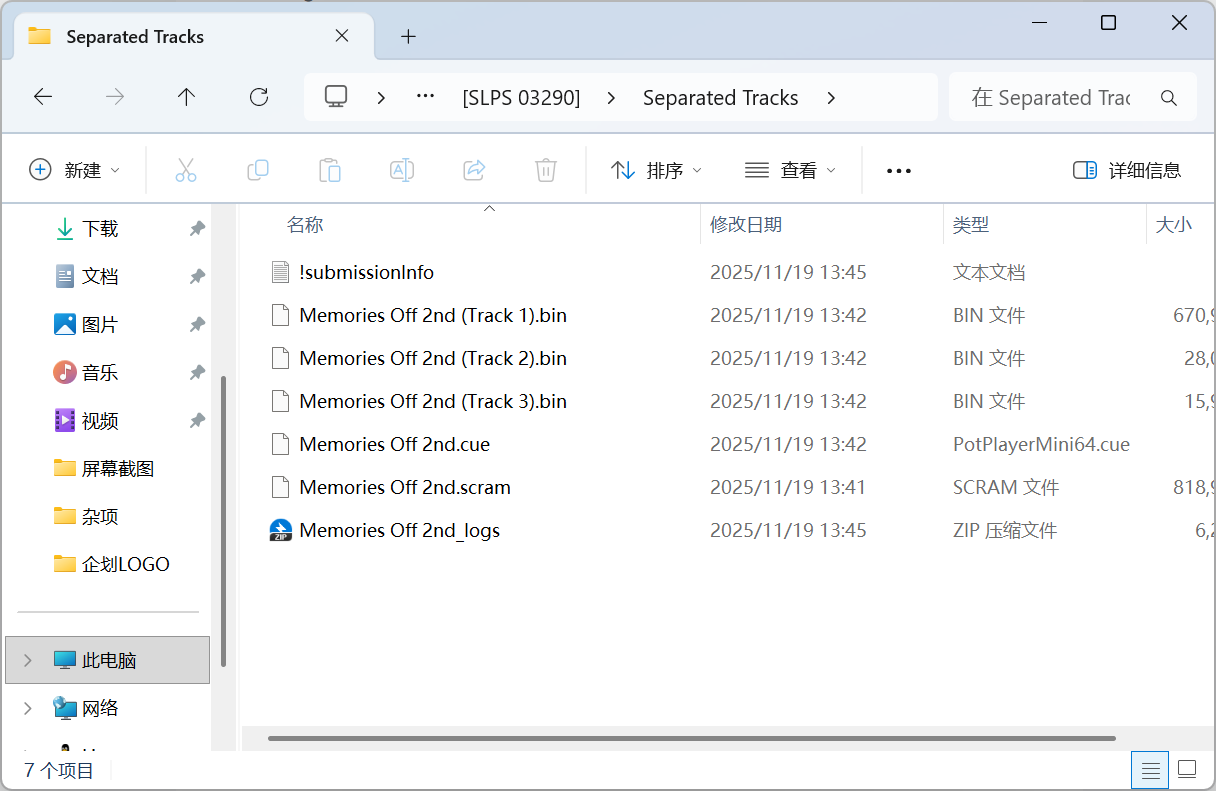Click the Rename icon in toolbar
Image resolution: width=1216 pixels, height=791 pixels.
(x=402, y=170)
